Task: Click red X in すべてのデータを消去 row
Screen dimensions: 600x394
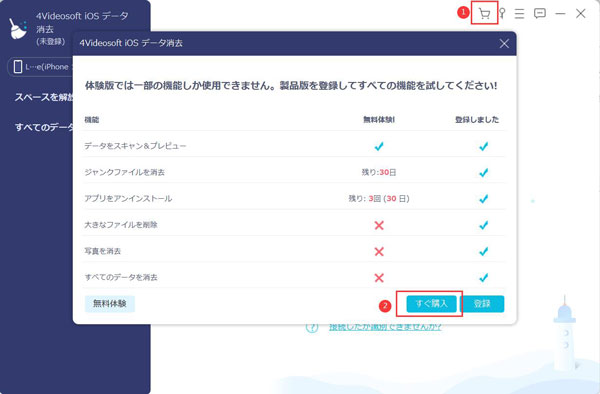Action: click(379, 278)
